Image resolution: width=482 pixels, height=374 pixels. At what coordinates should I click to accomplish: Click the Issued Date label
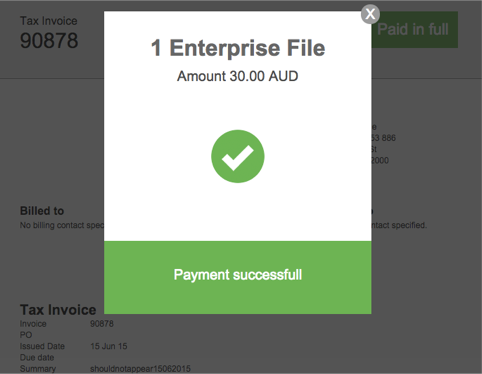click(42, 346)
